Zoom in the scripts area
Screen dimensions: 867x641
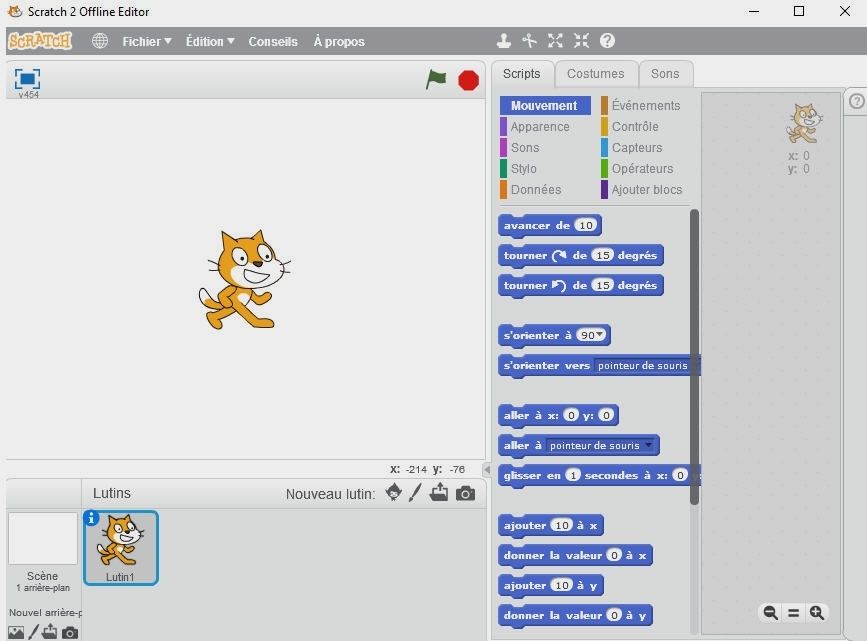pyautogui.click(x=817, y=613)
